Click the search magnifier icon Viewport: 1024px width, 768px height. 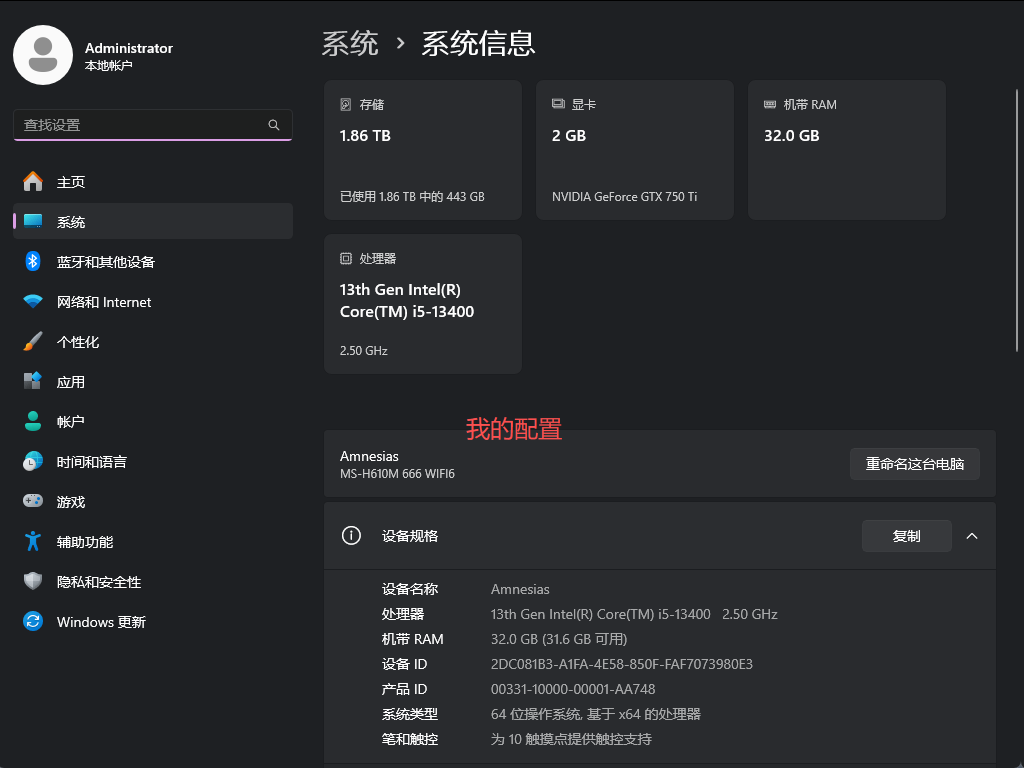pyautogui.click(x=274, y=125)
